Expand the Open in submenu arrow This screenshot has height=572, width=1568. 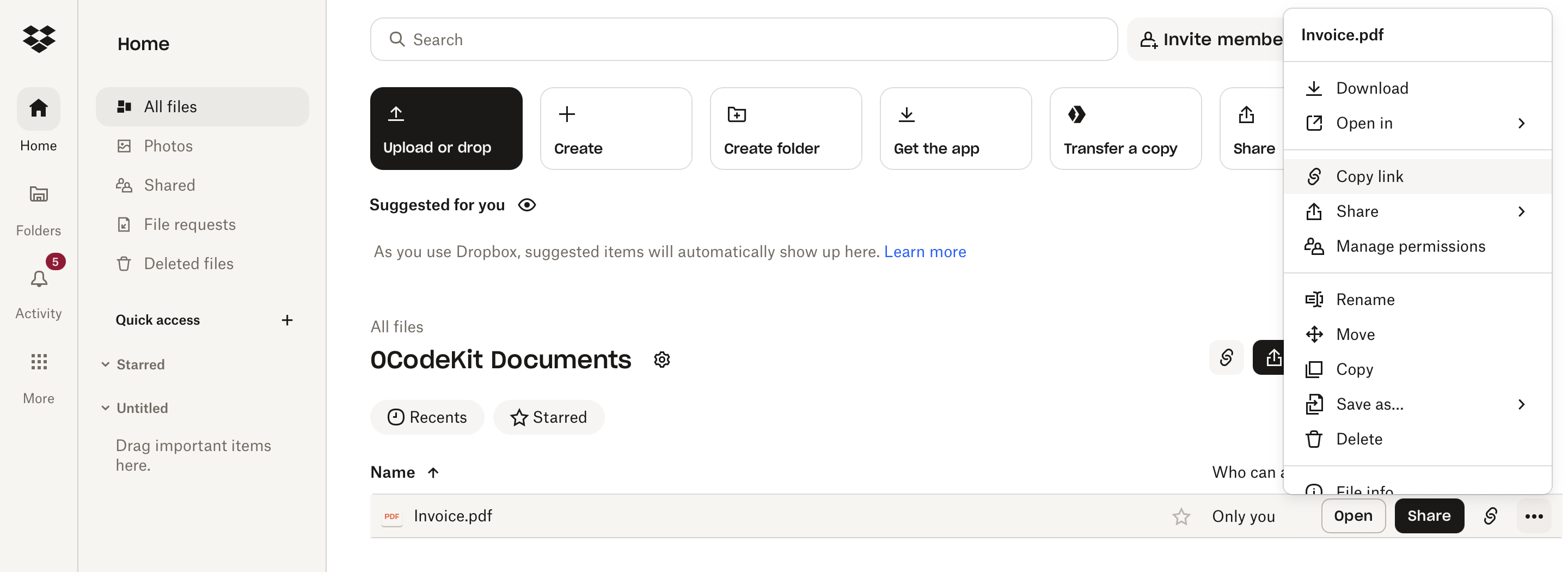[1521, 123]
